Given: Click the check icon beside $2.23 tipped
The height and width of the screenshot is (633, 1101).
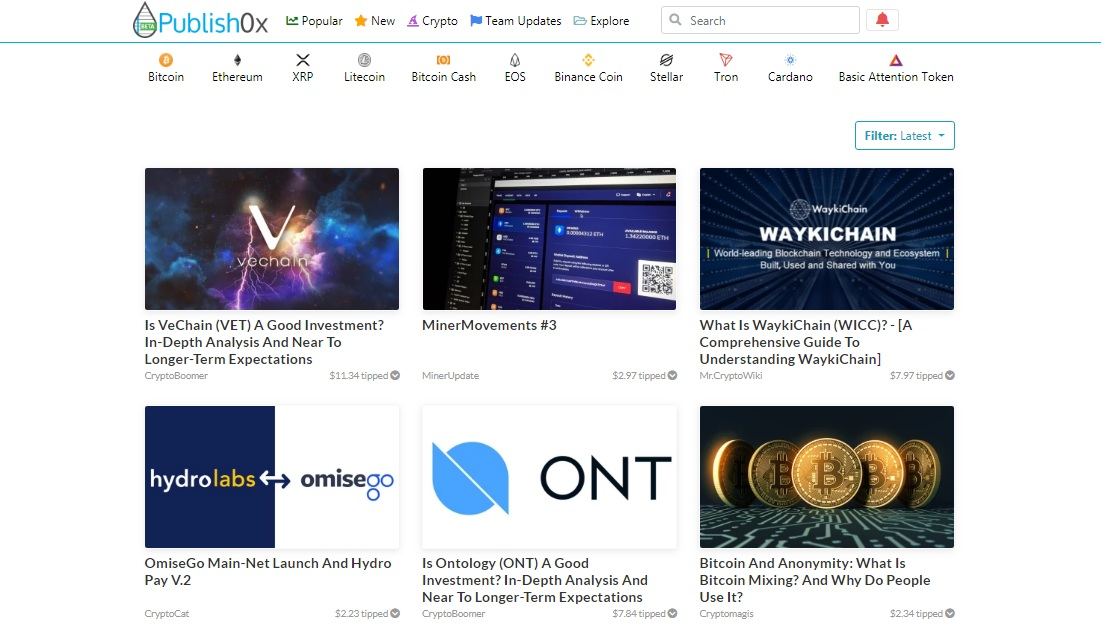Looking at the screenshot, I should click(395, 614).
